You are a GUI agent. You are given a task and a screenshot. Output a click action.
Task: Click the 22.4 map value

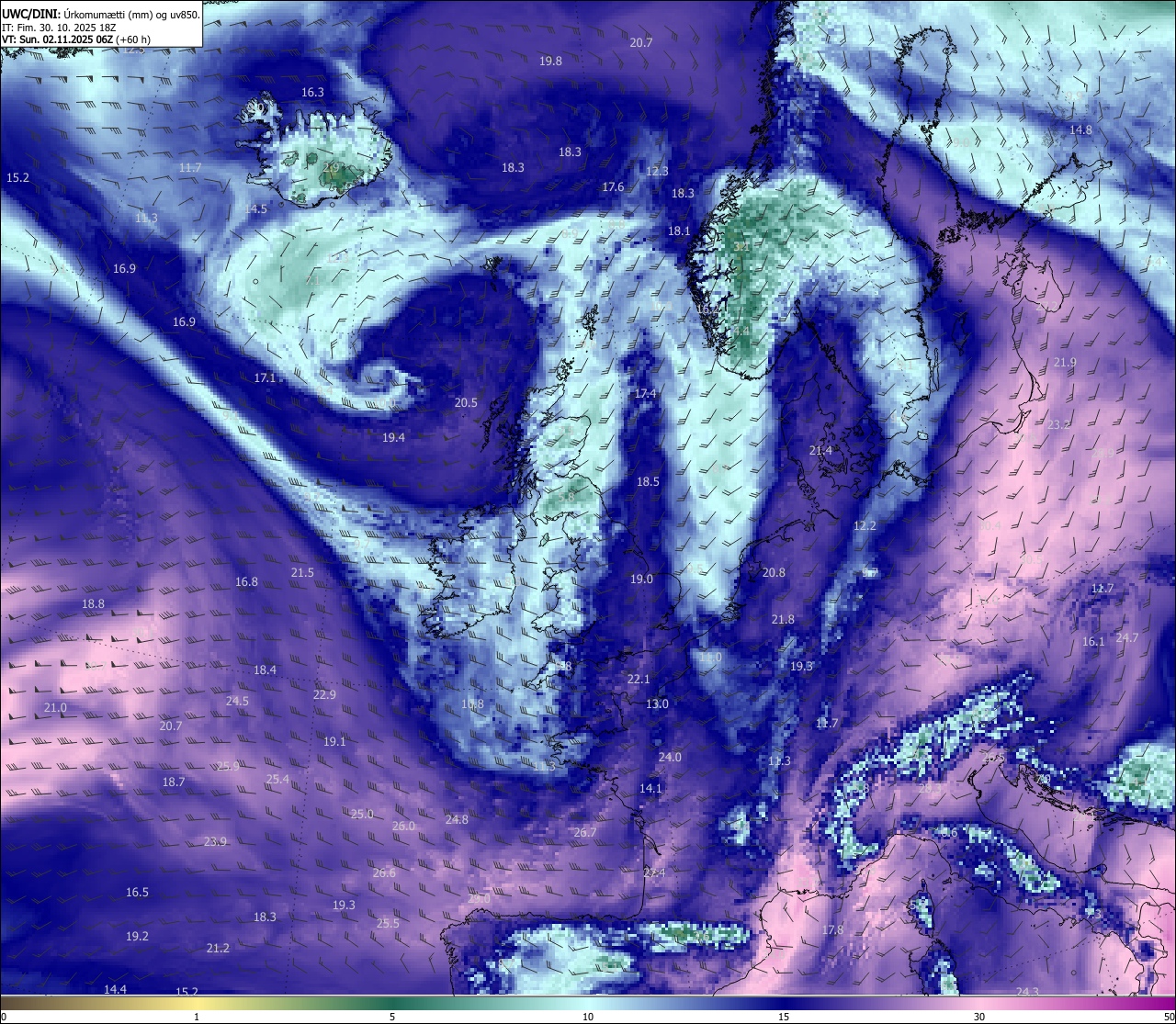[654, 872]
